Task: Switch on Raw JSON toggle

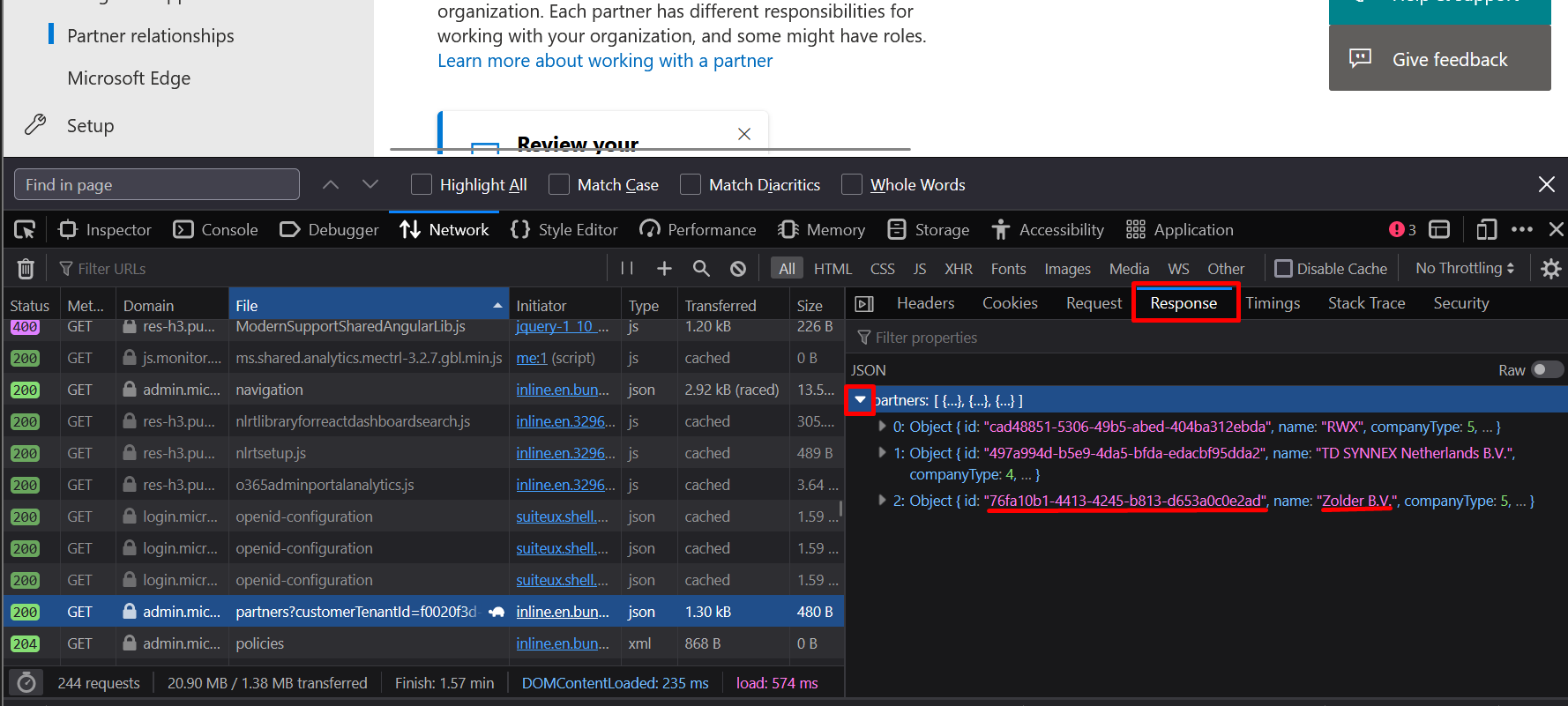Action: tap(1548, 370)
